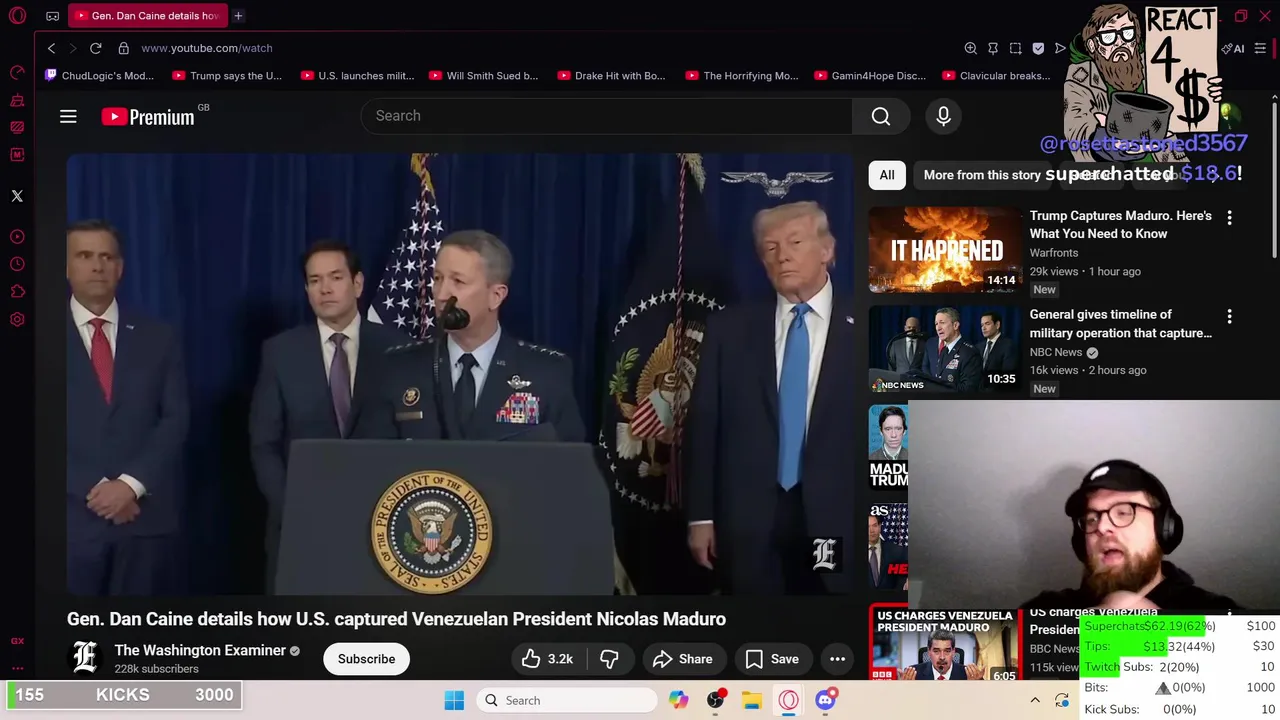Screen dimensions: 1280x720
Task: Open 'U.S. launches milit...' bookmark
Action: click(357, 76)
